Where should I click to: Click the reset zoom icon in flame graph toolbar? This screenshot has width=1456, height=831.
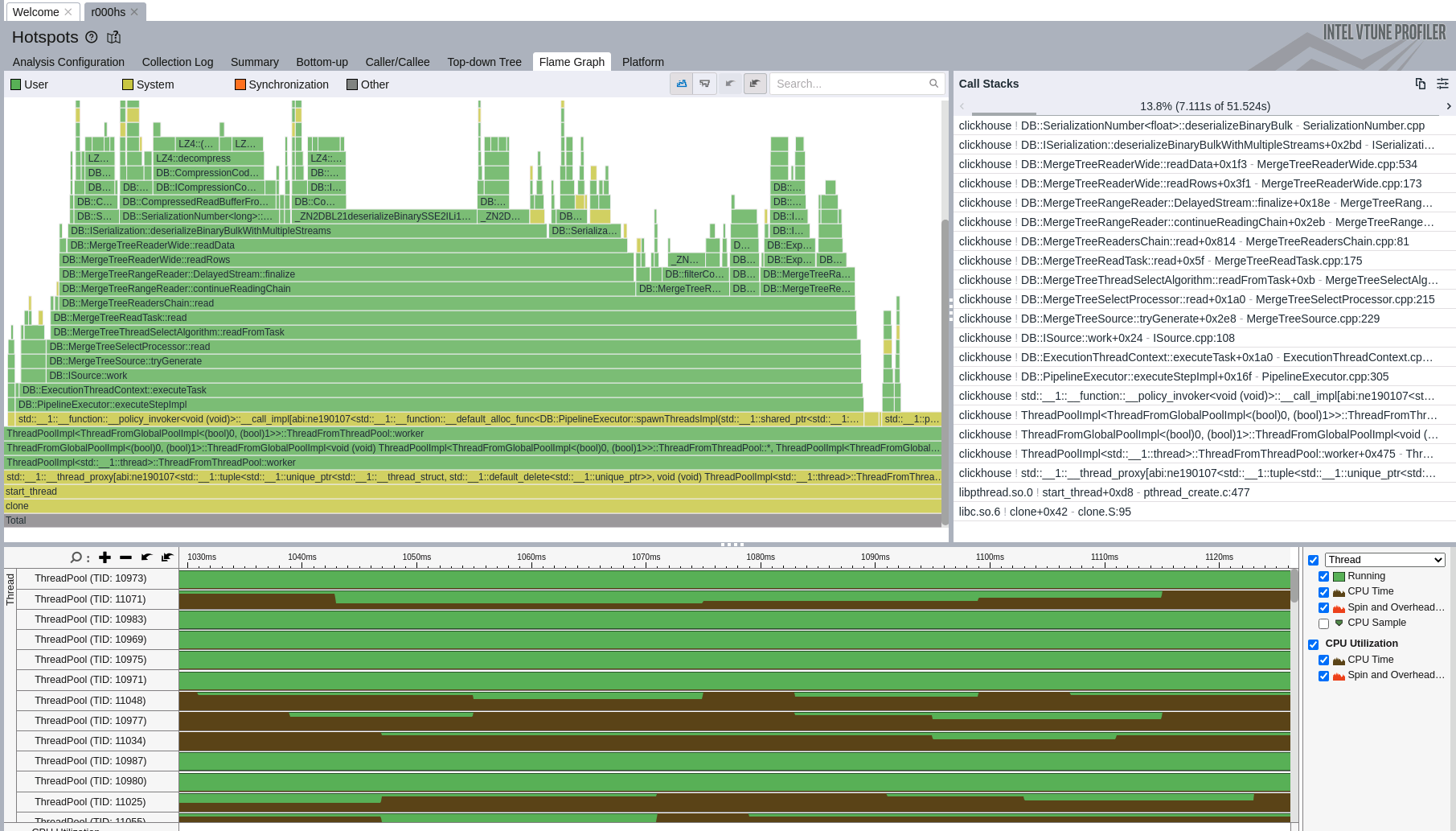[x=755, y=84]
